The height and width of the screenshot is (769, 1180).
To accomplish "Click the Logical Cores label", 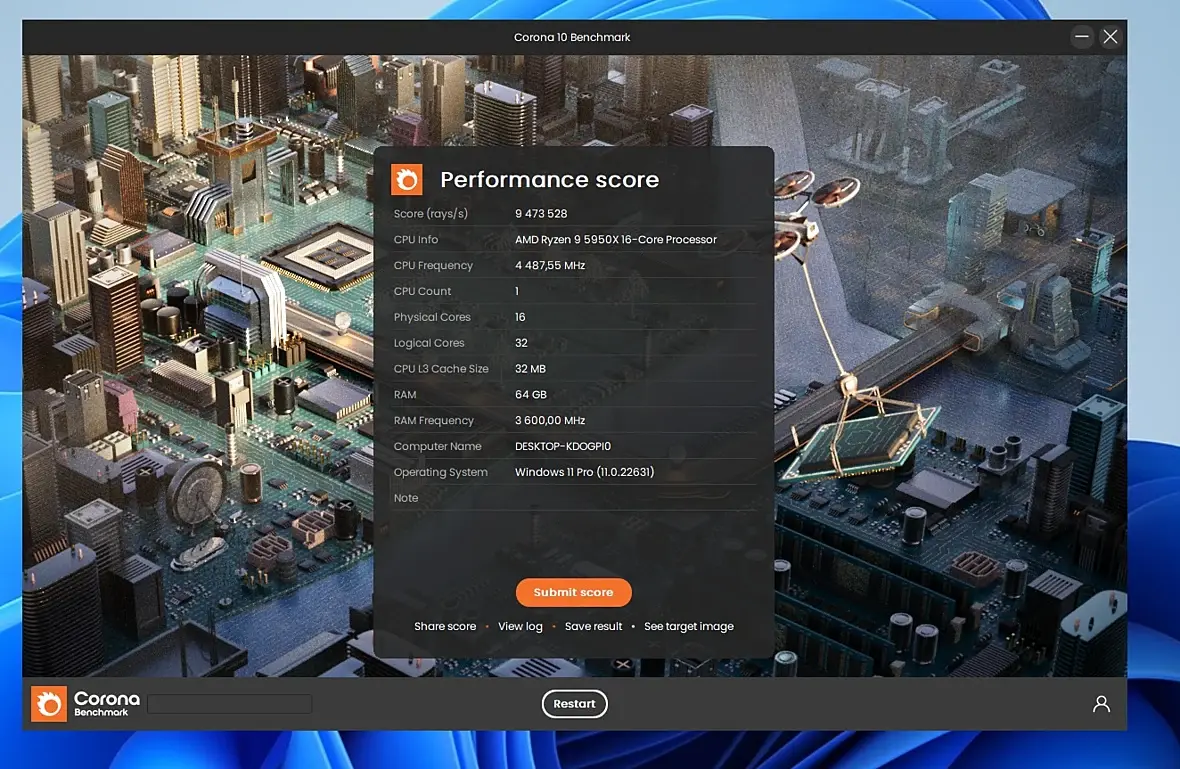I will point(429,343).
